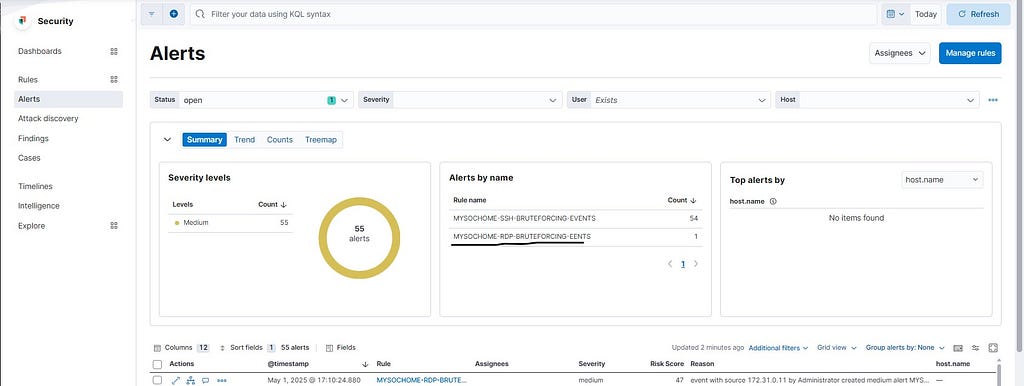This screenshot has height=386, width=1024.
Task: Open table settings sliders icon
Action: [976, 348]
